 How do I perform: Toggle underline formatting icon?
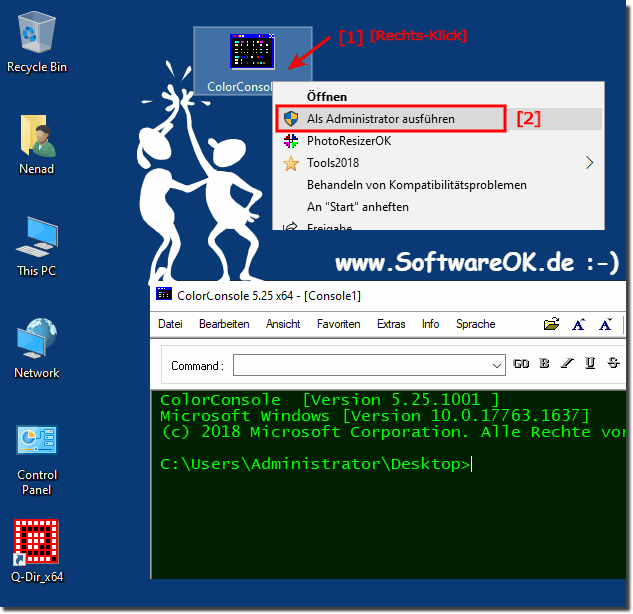pyautogui.click(x=590, y=364)
